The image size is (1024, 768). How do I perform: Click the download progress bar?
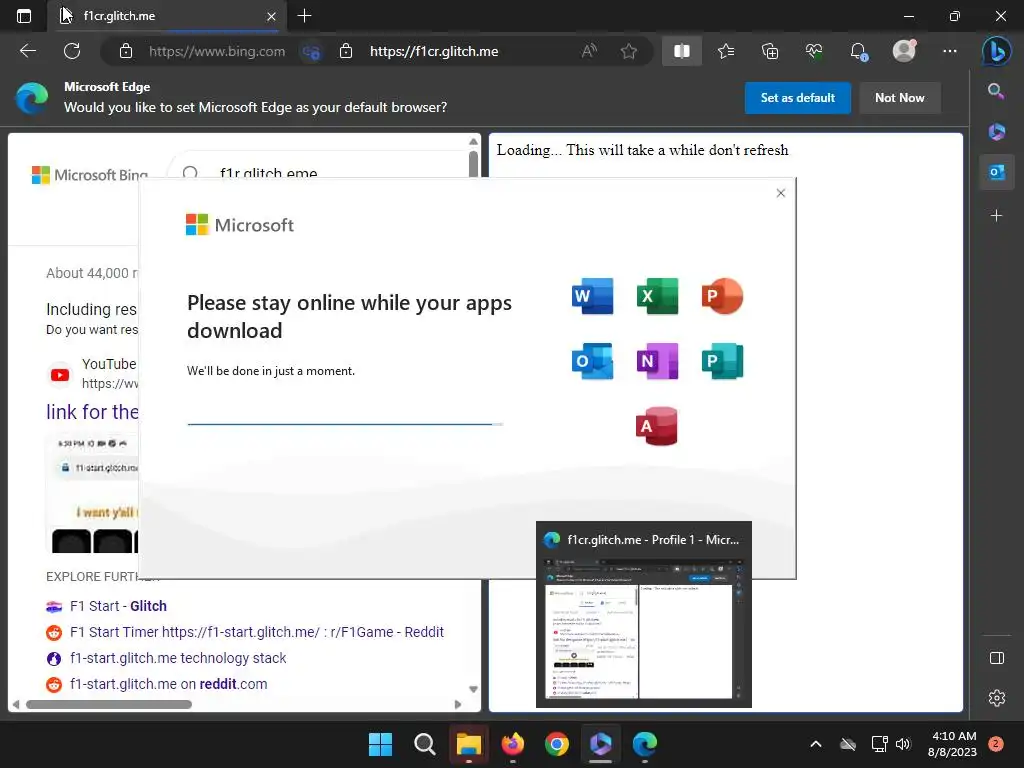(x=345, y=424)
